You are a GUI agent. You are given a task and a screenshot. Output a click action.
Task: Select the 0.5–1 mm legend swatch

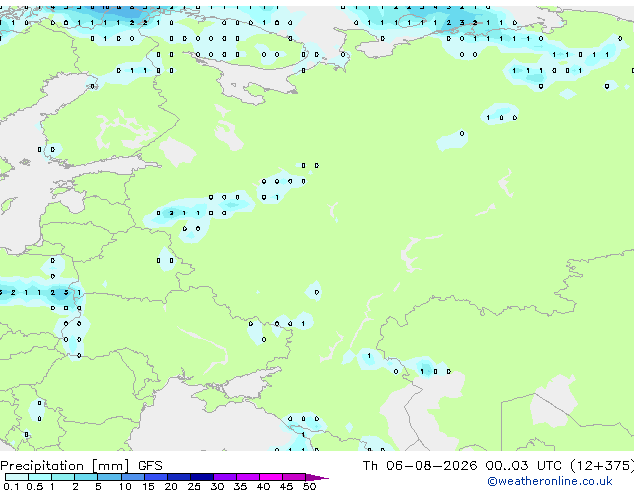click(40, 477)
